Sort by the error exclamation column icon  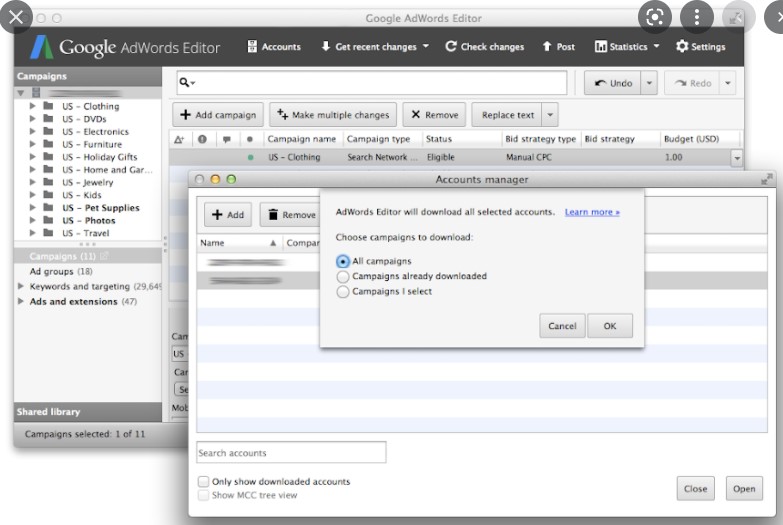(202, 139)
